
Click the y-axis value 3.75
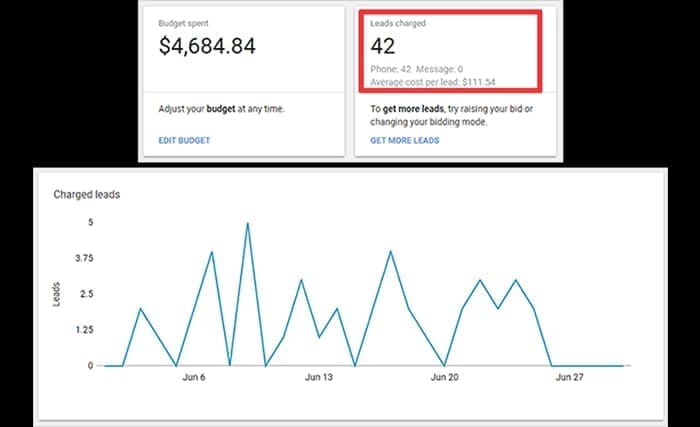click(84, 258)
